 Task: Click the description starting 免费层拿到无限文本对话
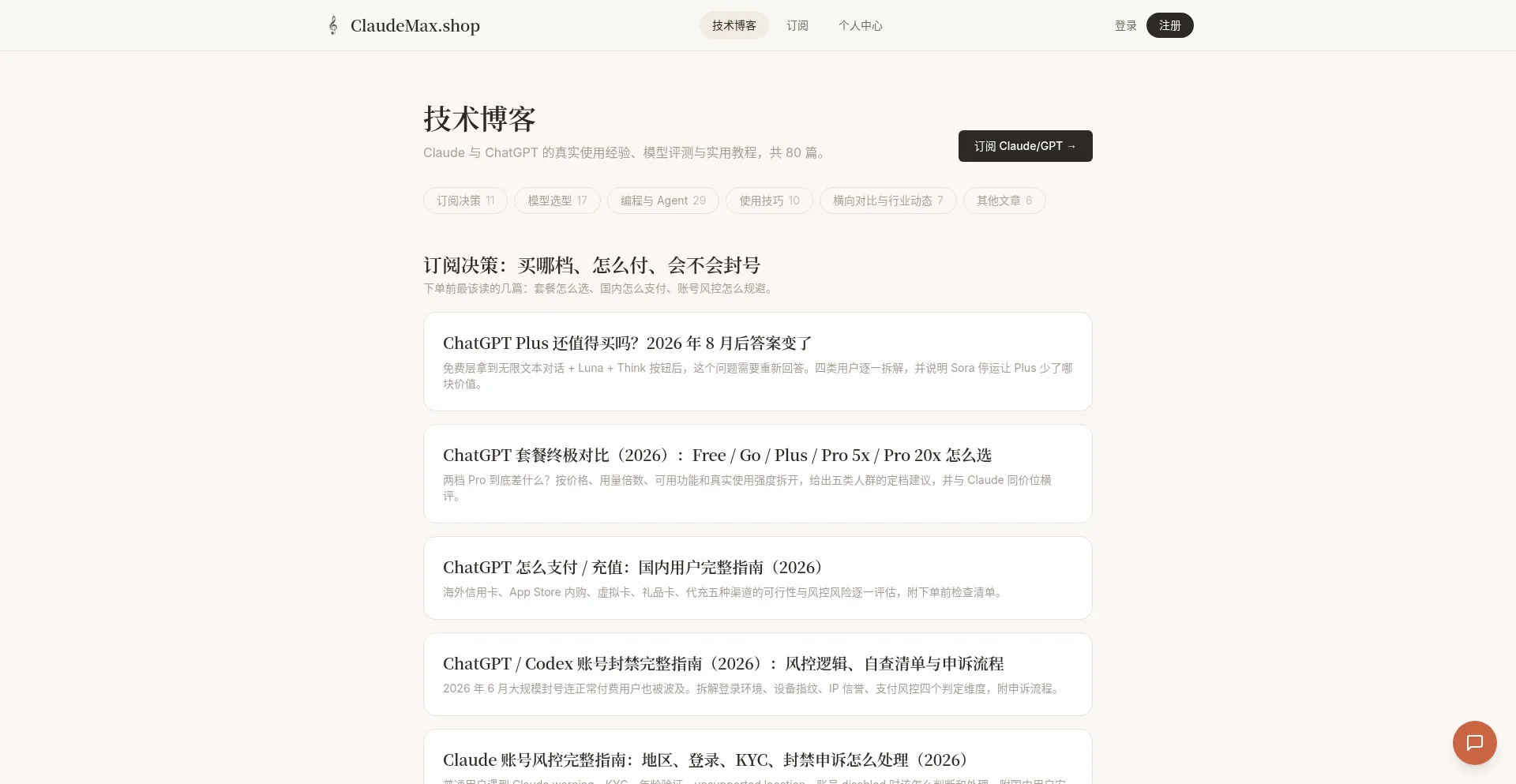(758, 376)
